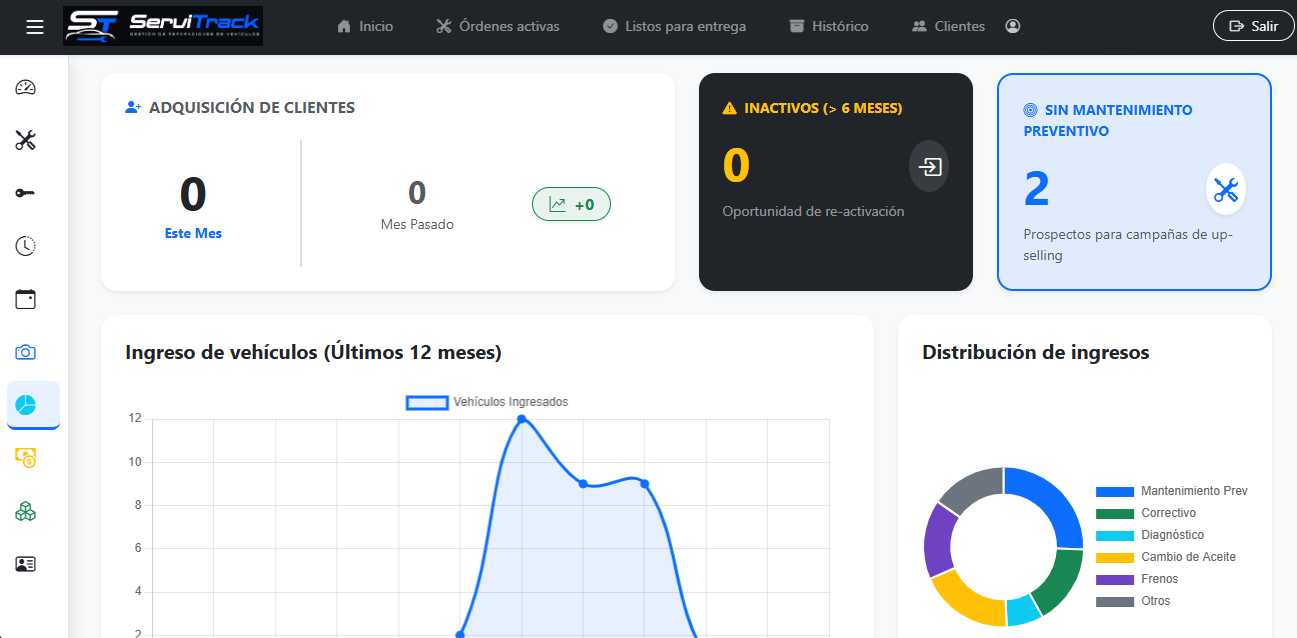The width and height of the screenshot is (1297, 638).
Task: Open the Histórico section
Action: click(829, 27)
